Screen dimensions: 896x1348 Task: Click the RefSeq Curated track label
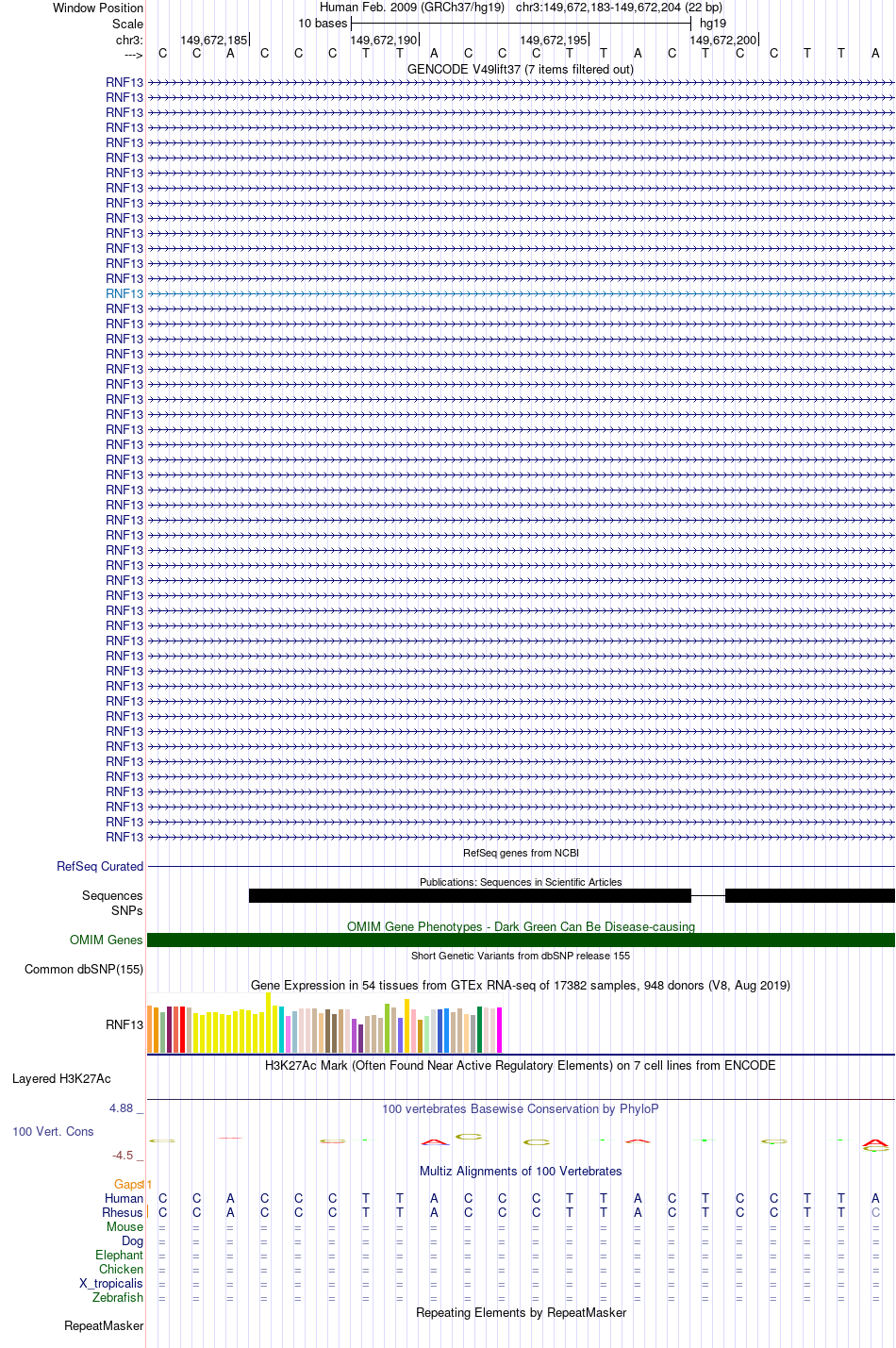tap(100, 866)
